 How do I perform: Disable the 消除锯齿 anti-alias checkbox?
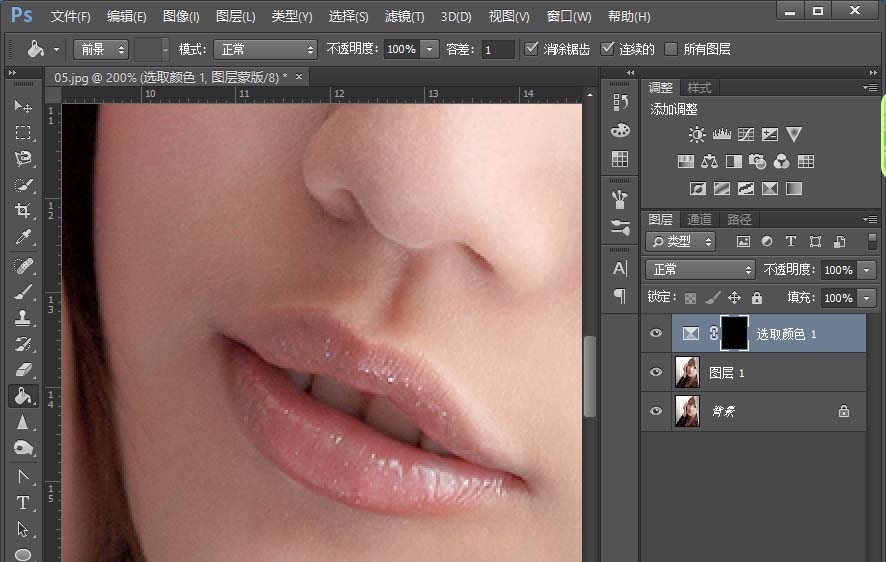tap(532, 49)
